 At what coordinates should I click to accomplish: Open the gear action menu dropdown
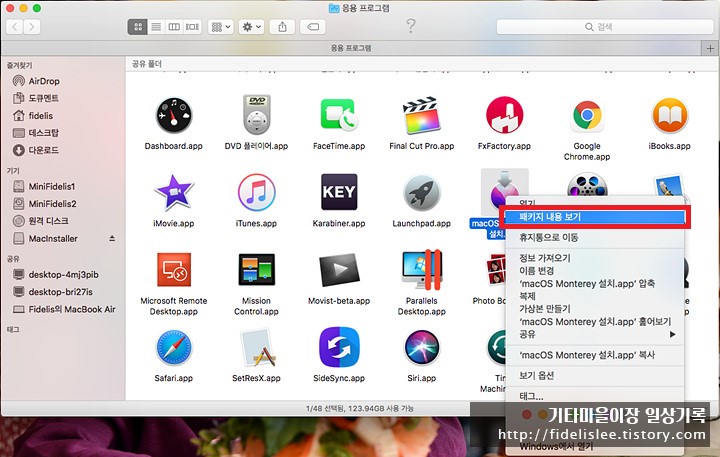point(251,27)
